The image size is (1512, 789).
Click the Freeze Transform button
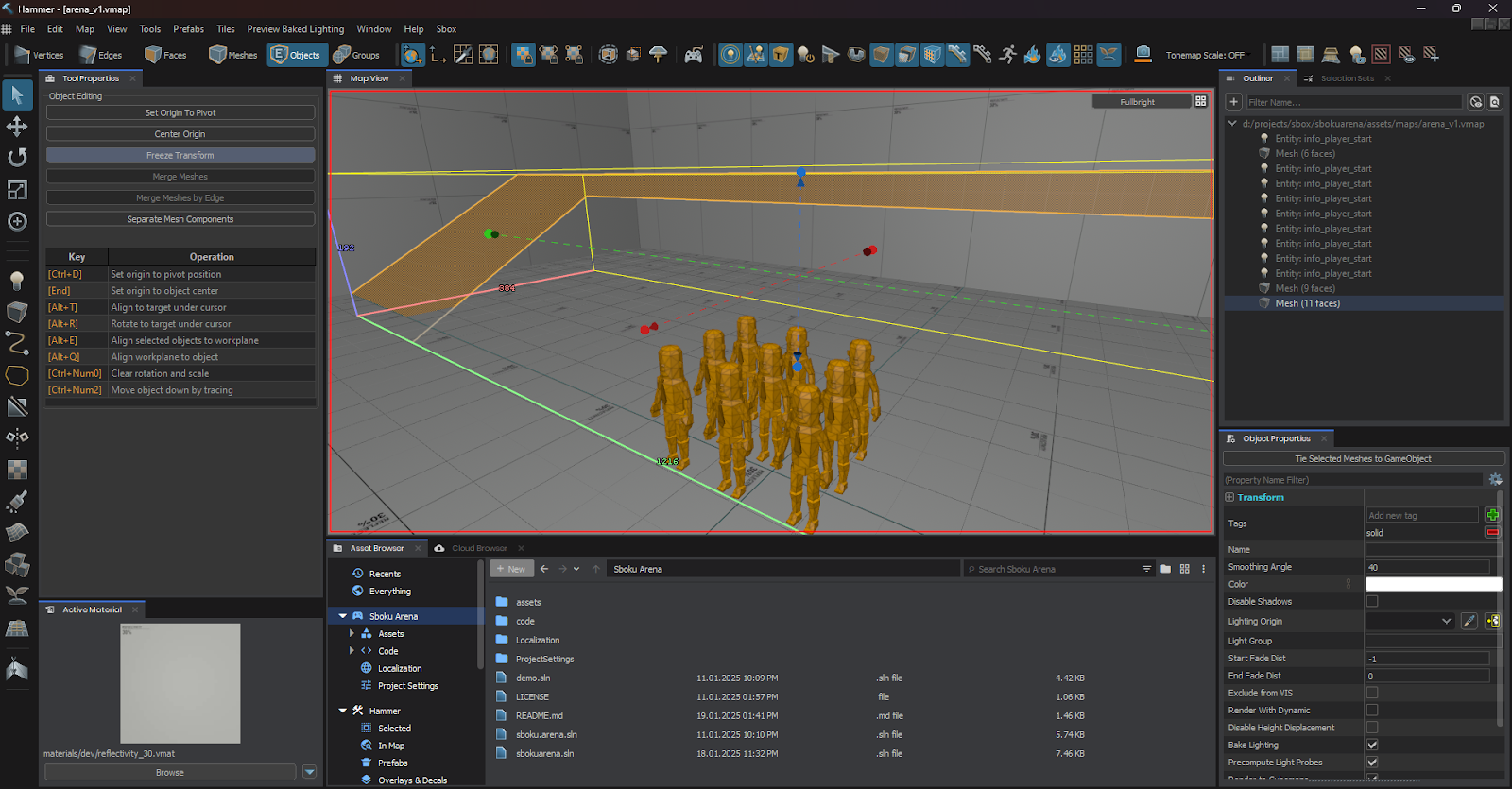pos(180,155)
